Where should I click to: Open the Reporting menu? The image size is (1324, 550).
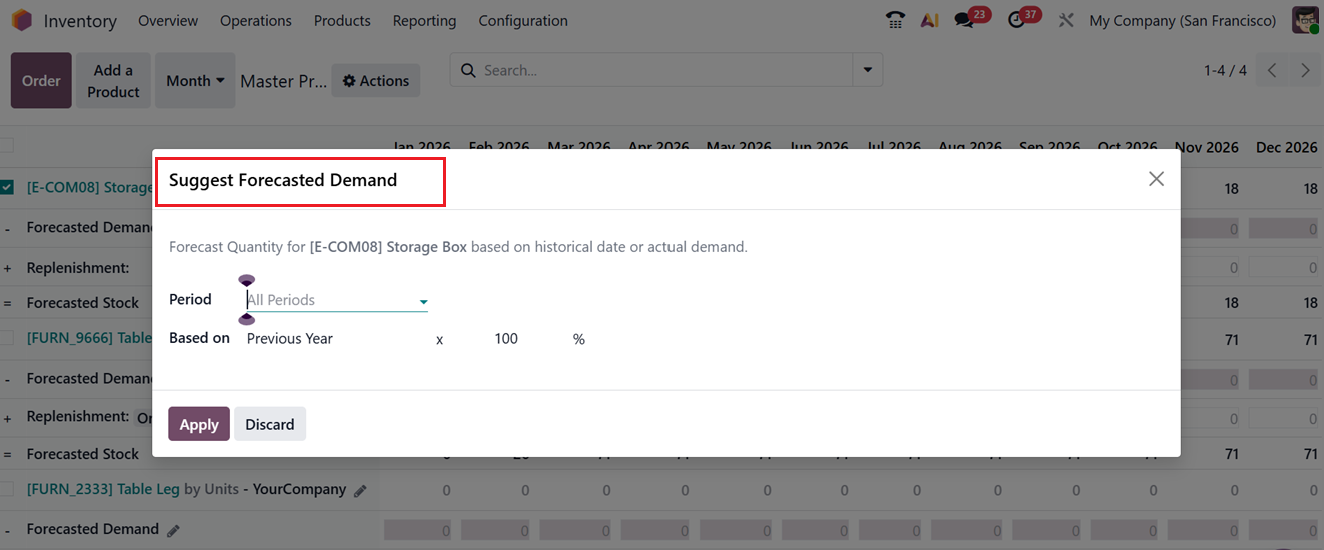(424, 20)
